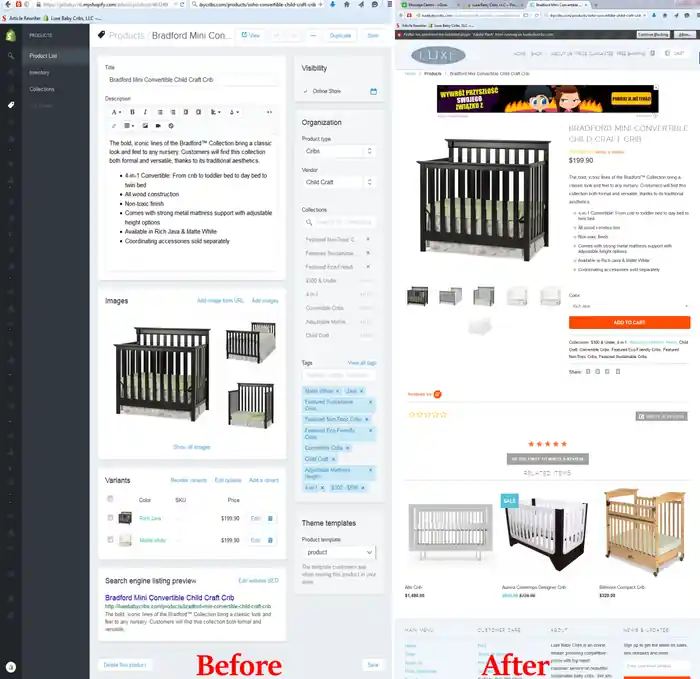Open the text alignment dropdown in editor
The image size is (700, 679).
coord(216,112)
